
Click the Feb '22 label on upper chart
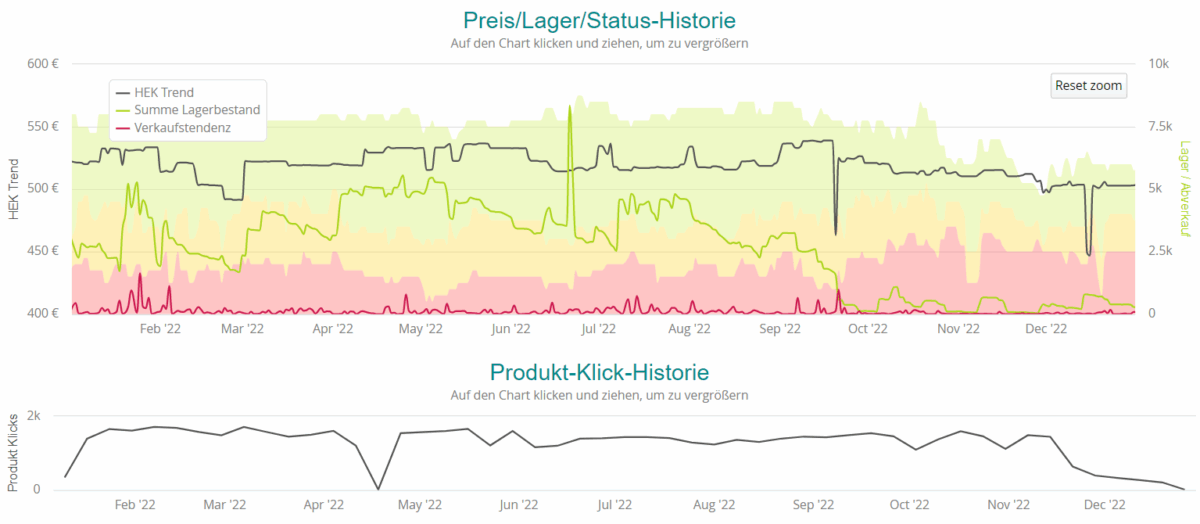(160, 328)
